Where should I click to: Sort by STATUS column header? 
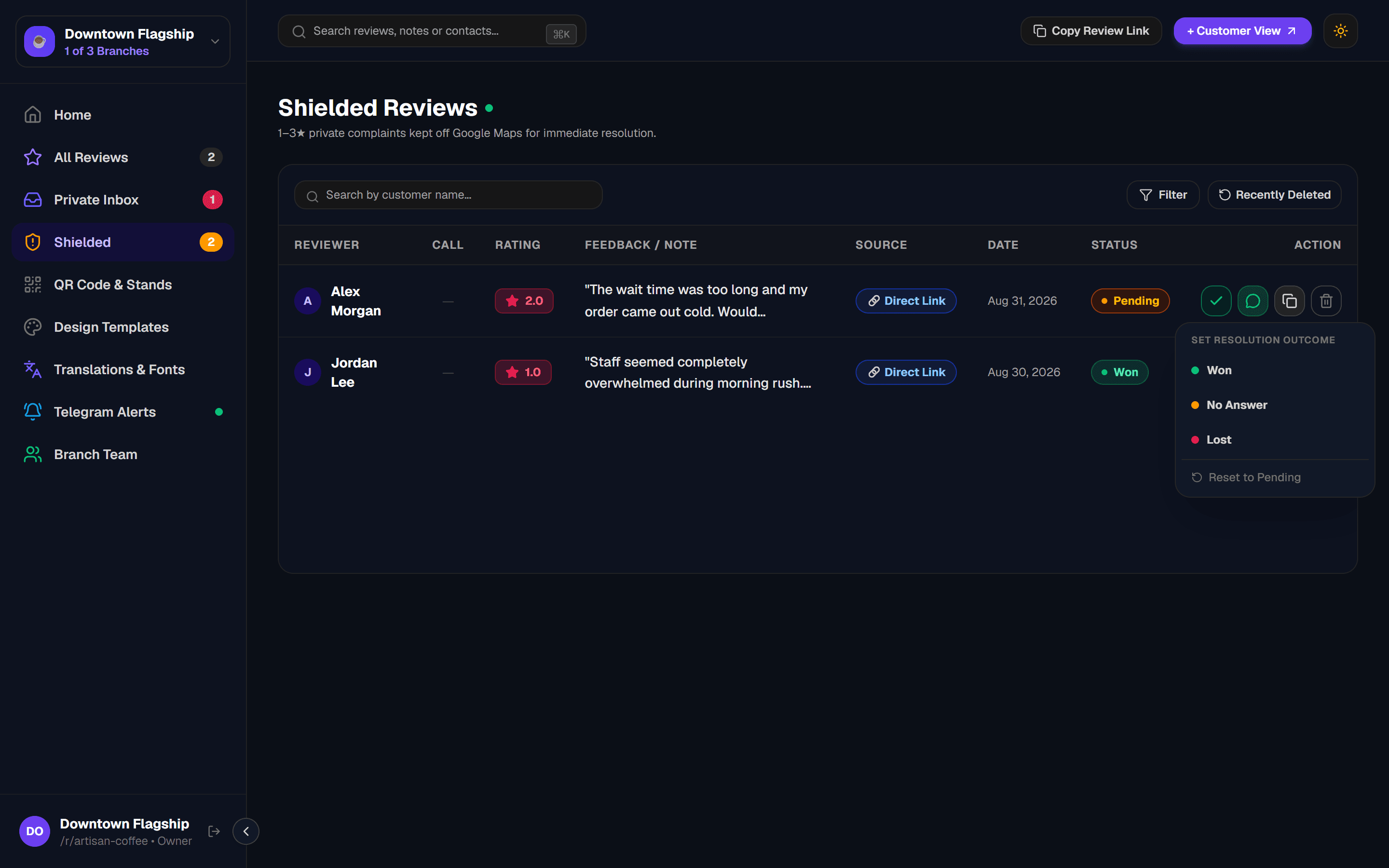click(x=1114, y=245)
